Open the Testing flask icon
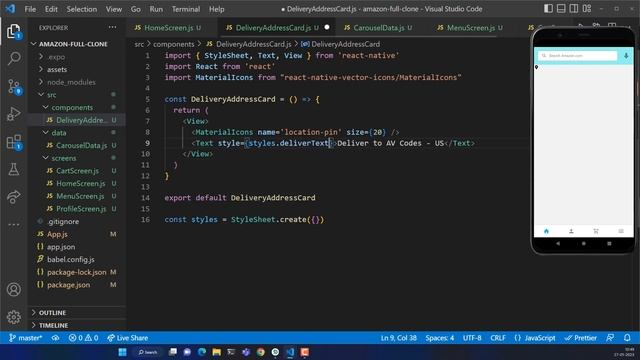Image resolution: width=640 pixels, height=360 pixels. click(x=13, y=169)
